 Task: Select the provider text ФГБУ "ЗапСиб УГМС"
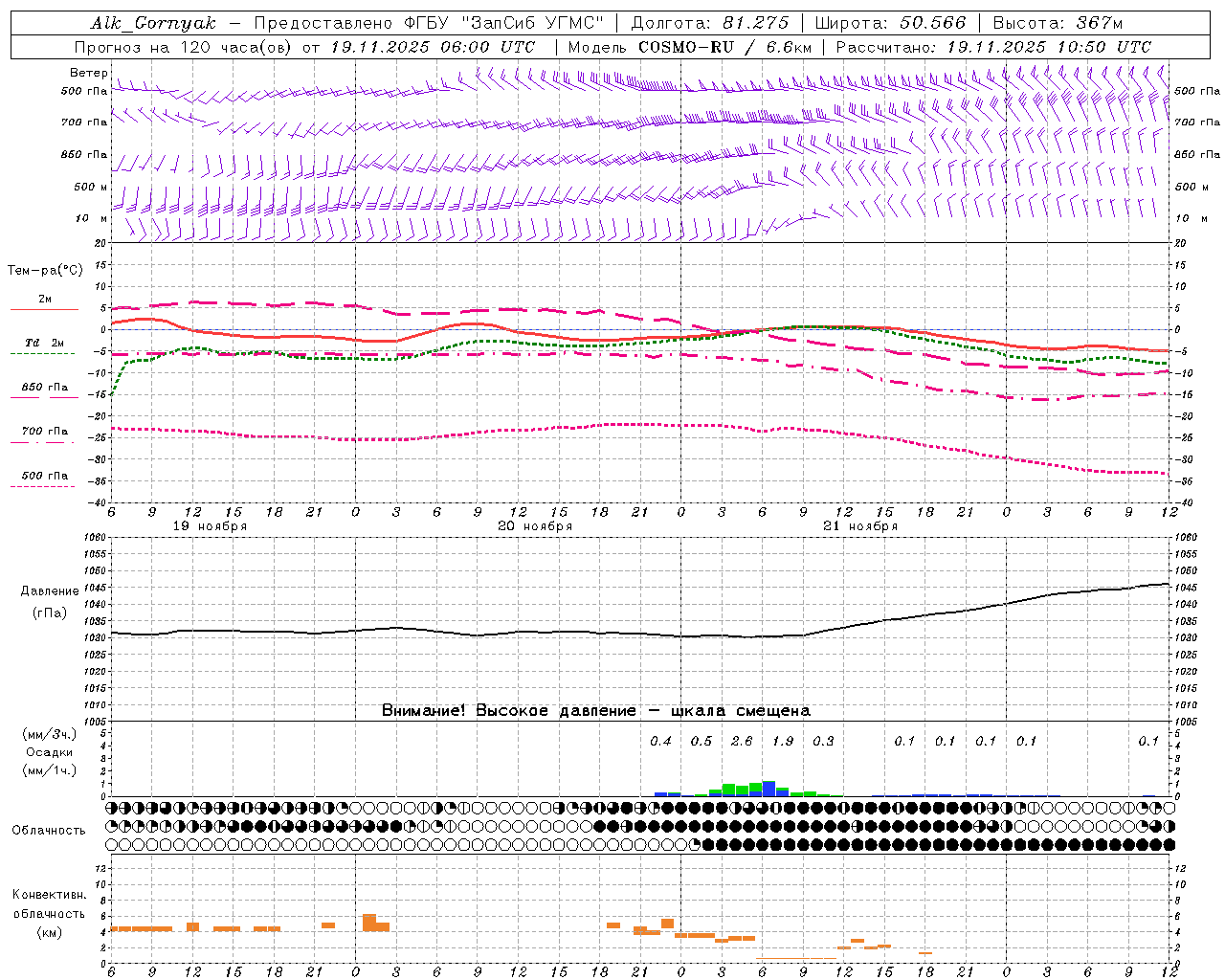point(506,23)
